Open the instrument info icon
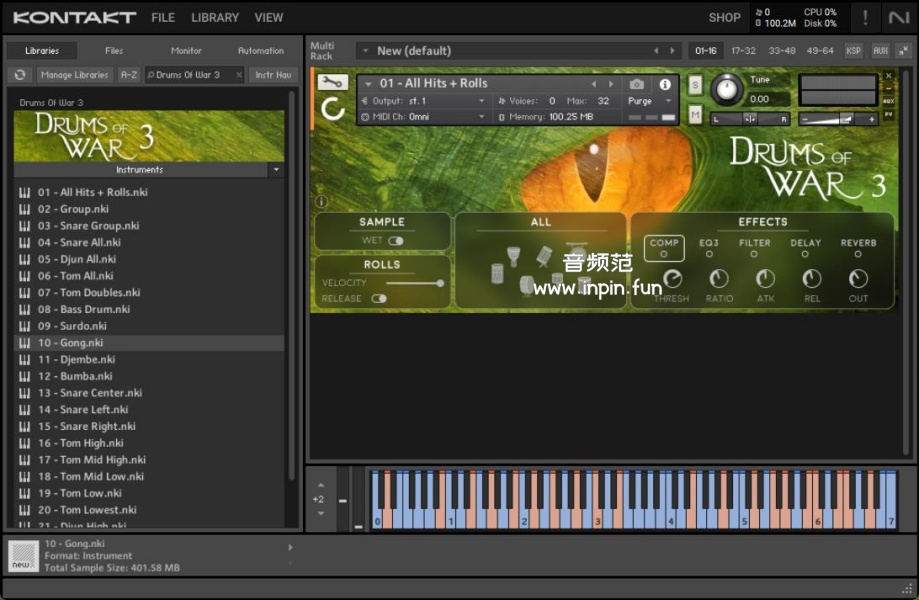Viewport: 919px width, 600px height. point(665,84)
